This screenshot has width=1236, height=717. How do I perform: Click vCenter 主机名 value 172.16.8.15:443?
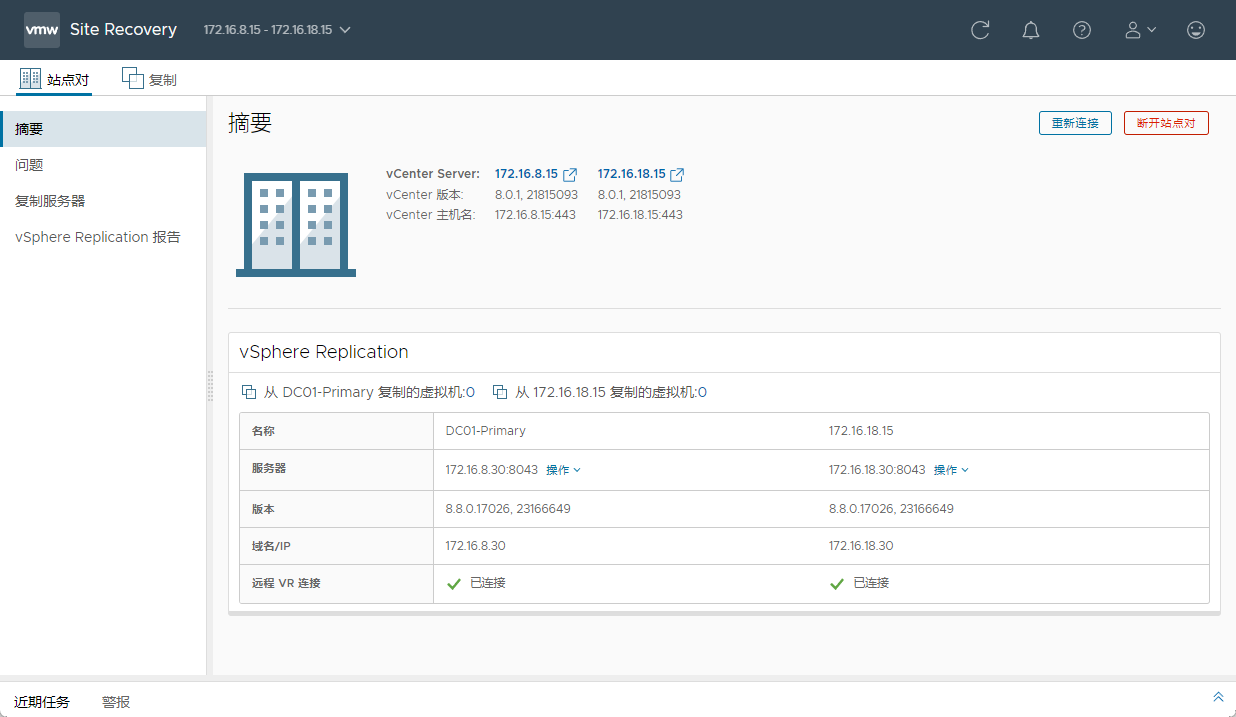click(x=535, y=215)
